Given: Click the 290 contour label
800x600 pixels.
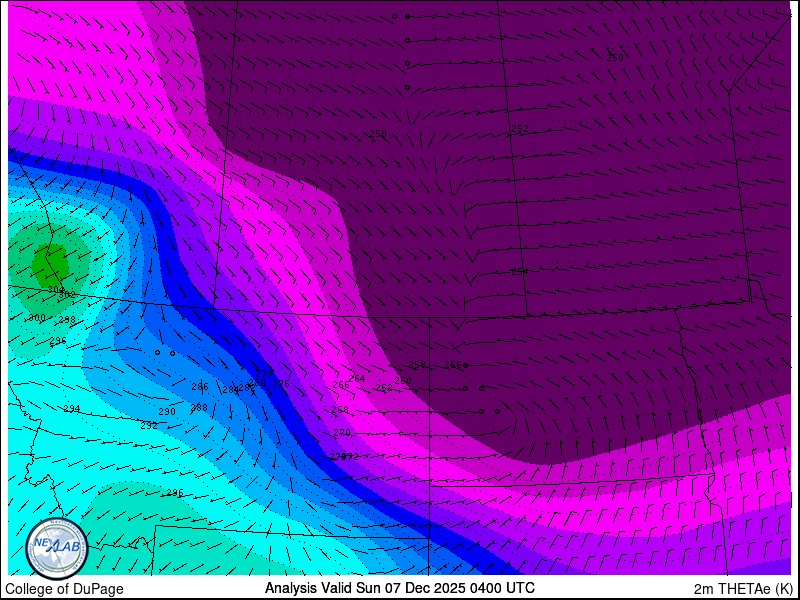Looking at the screenshot, I should pyautogui.click(x=167, y=412).
